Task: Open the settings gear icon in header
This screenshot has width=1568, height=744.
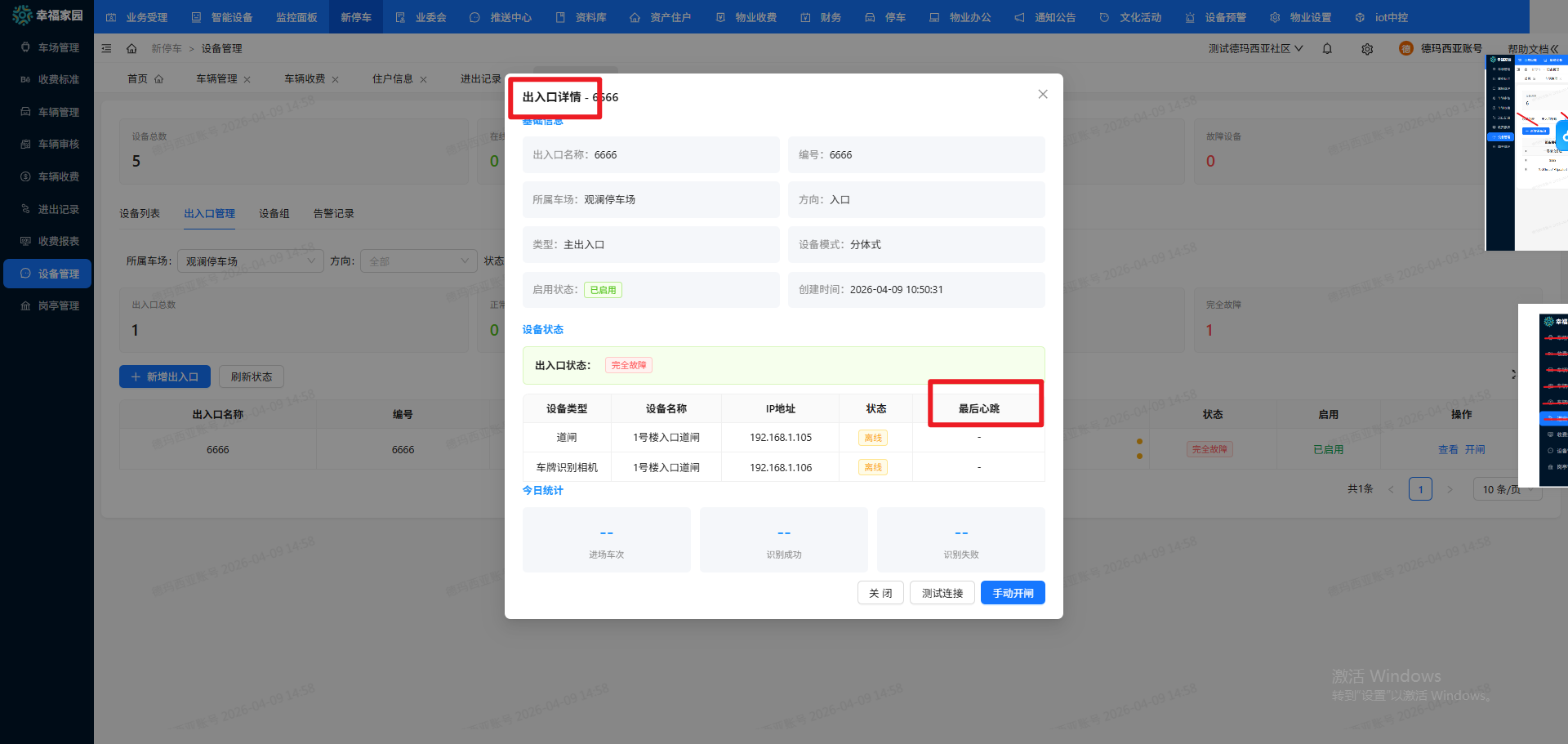Action: coord(1367,49)
